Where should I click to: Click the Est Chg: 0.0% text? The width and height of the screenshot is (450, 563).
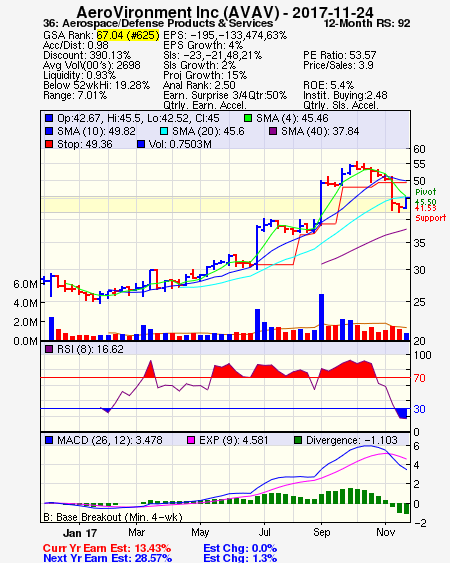pos(240,548)
